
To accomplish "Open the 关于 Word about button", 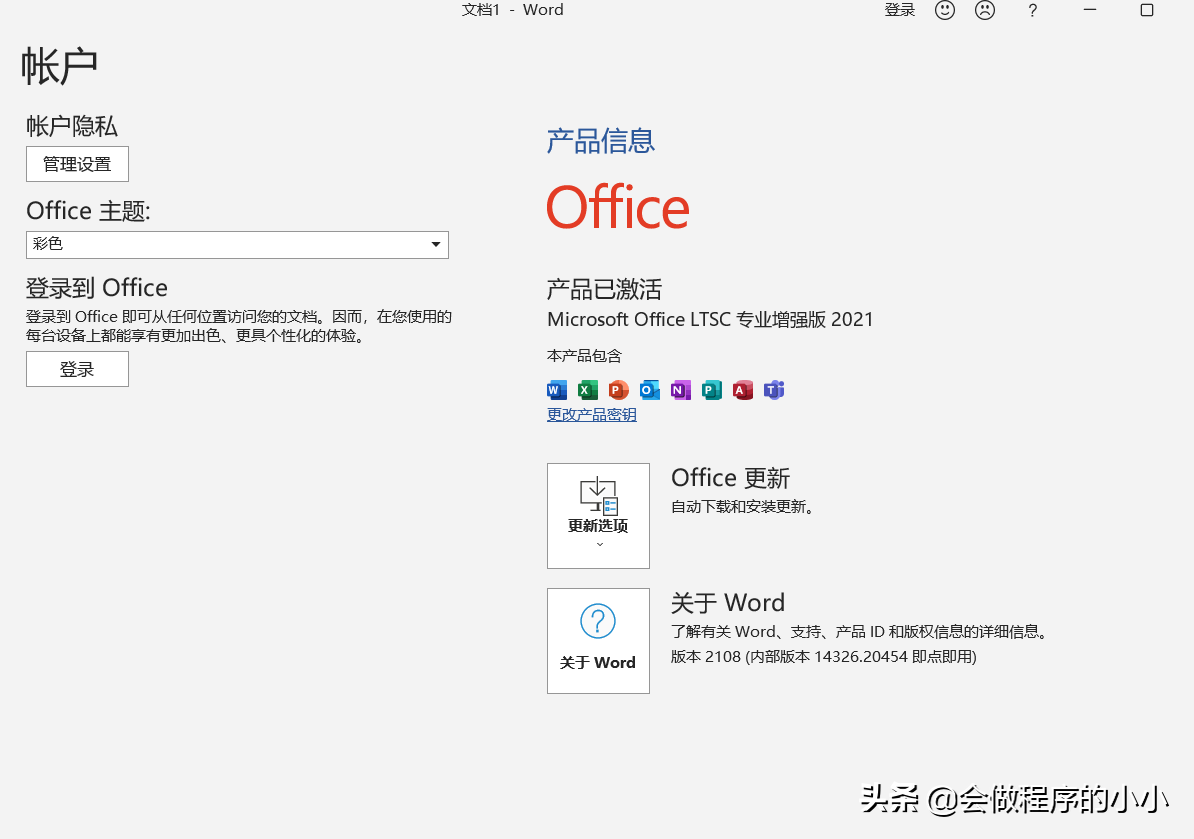I will coord(599,640).
